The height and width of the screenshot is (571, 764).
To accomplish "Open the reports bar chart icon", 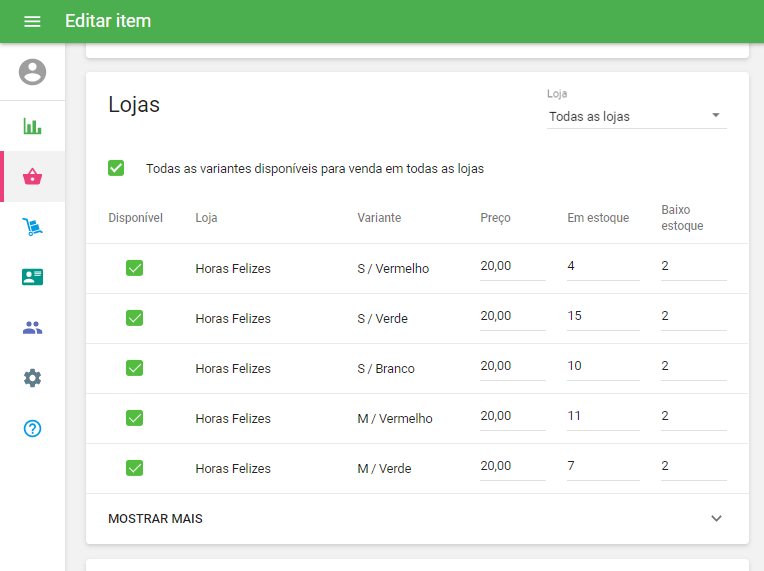I will tap(32, 127).
